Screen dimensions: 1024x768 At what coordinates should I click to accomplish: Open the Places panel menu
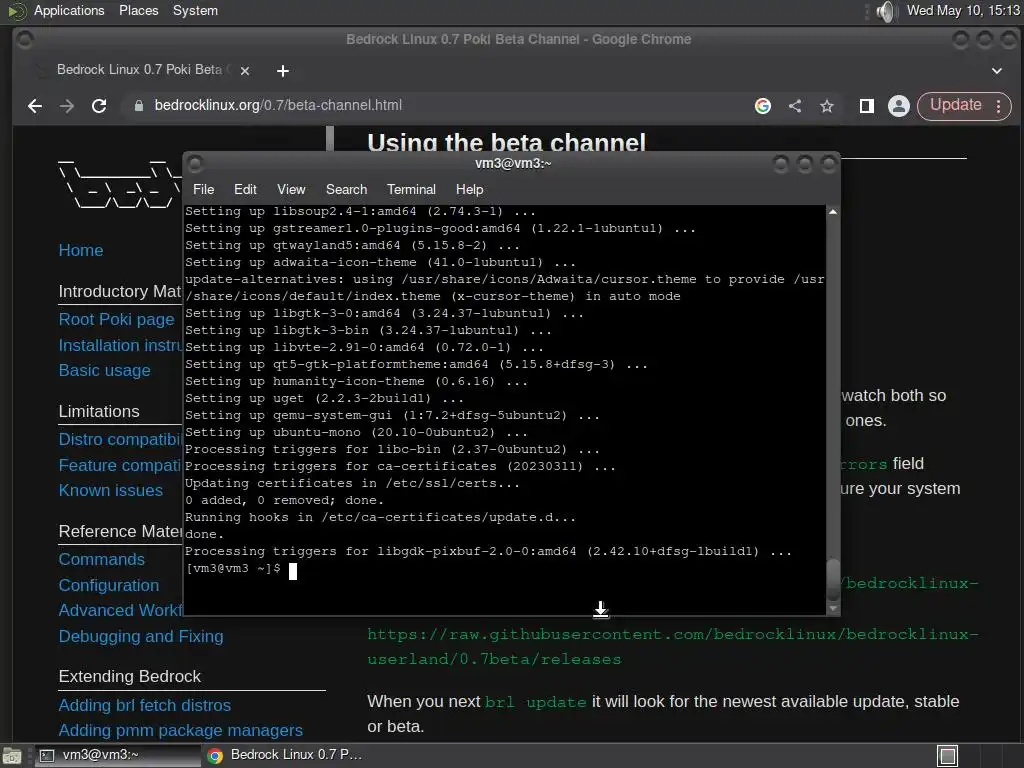pos(138,10)
